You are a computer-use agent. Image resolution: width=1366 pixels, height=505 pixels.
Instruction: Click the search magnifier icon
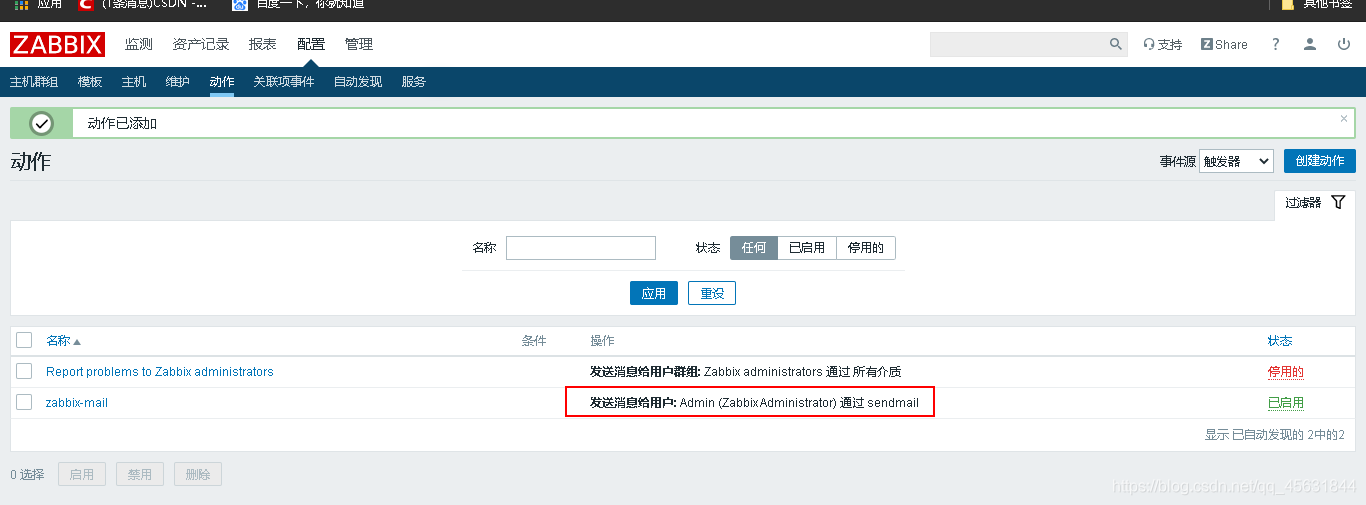[1116, 44]
